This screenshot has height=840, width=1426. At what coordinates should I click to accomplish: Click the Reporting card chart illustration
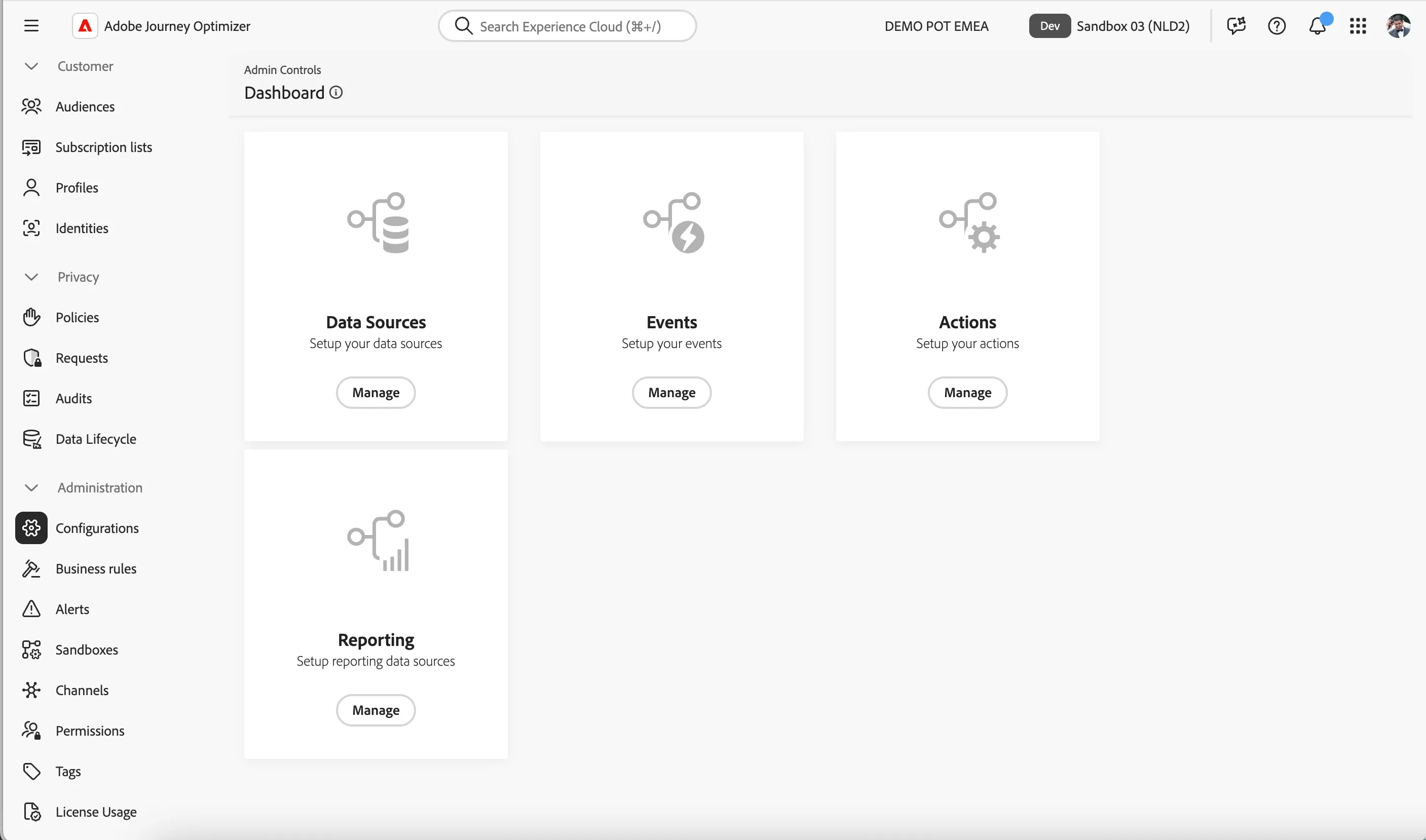point(378,541)
